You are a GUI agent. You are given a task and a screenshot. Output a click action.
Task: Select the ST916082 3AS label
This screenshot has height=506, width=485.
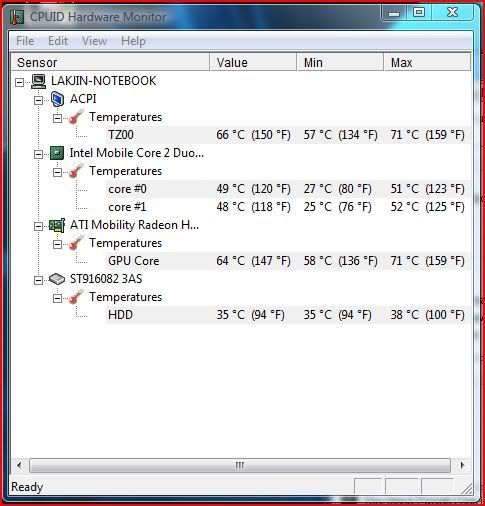[x=106, y=279]
